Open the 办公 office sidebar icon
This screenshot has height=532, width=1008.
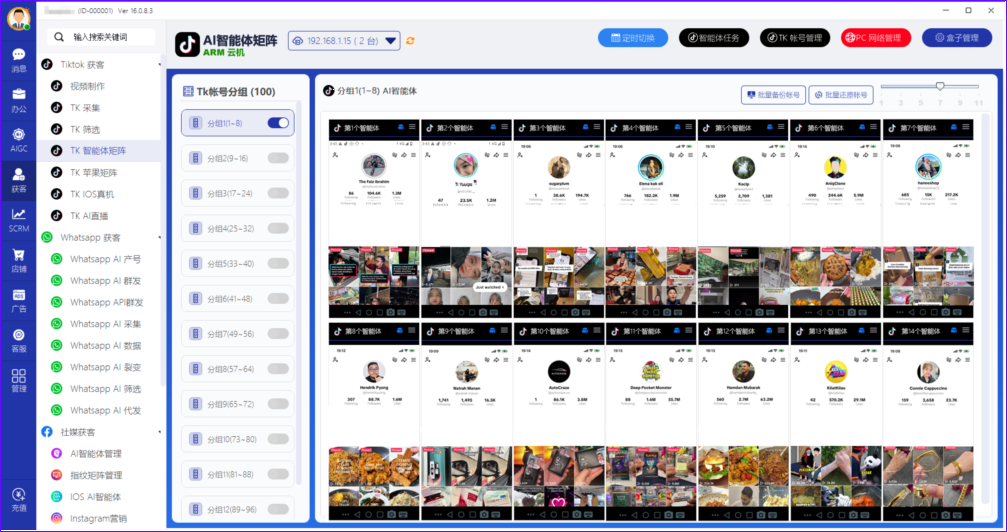pos(19,100)
